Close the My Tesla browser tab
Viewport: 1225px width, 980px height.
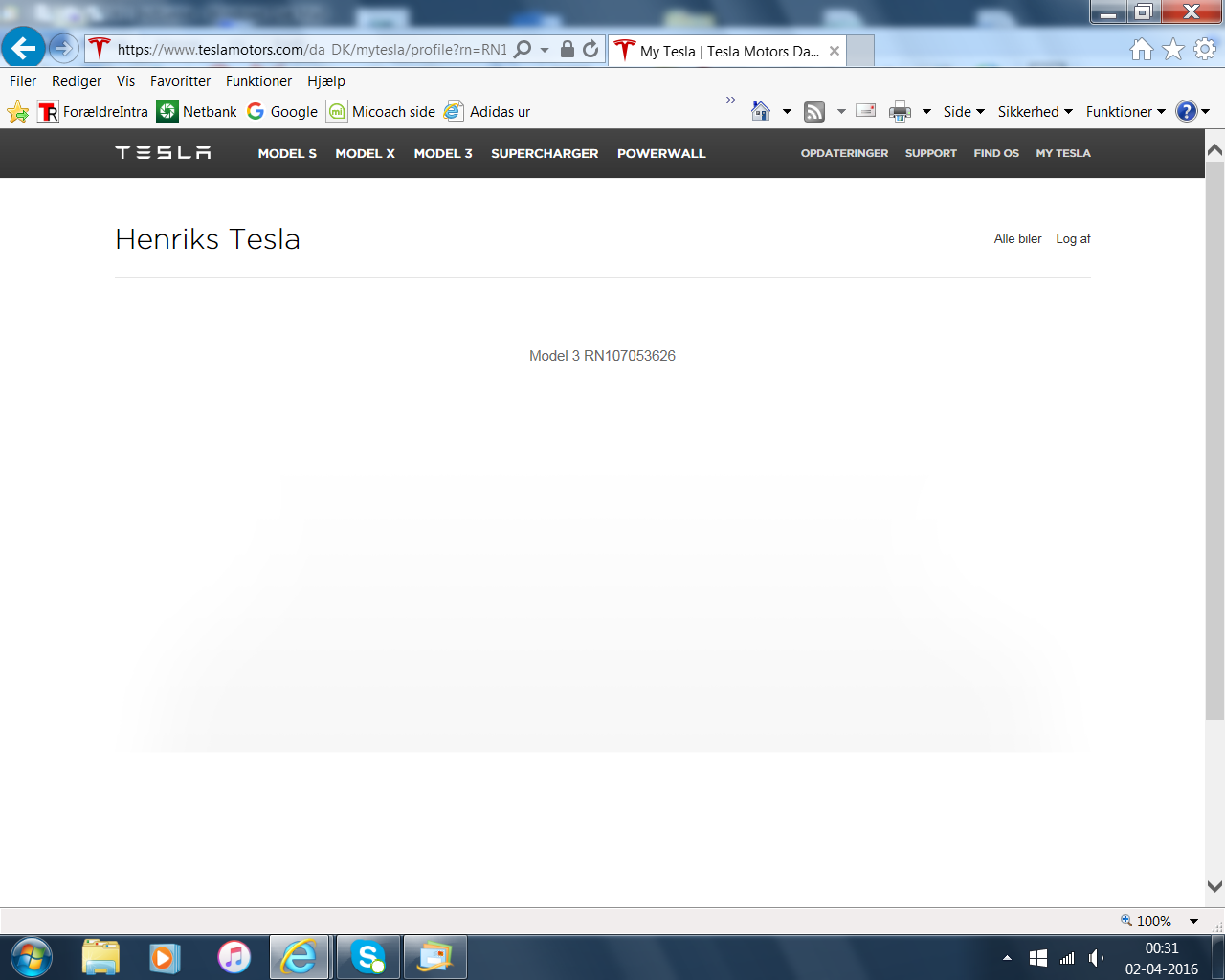point(835,51)
